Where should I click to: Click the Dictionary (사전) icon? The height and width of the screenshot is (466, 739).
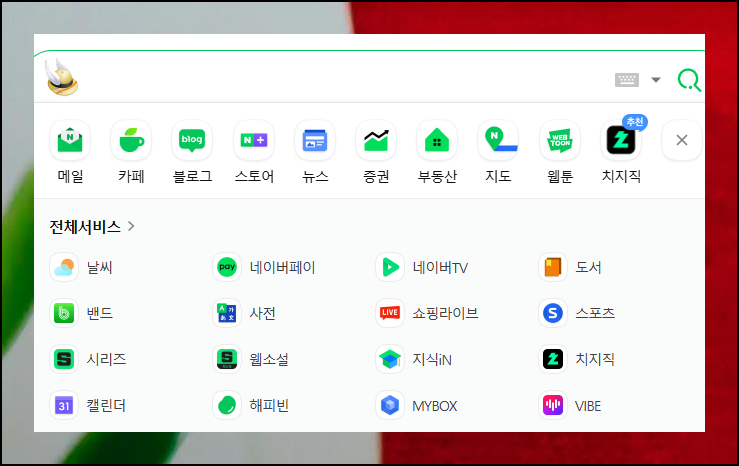pos(227,313)
